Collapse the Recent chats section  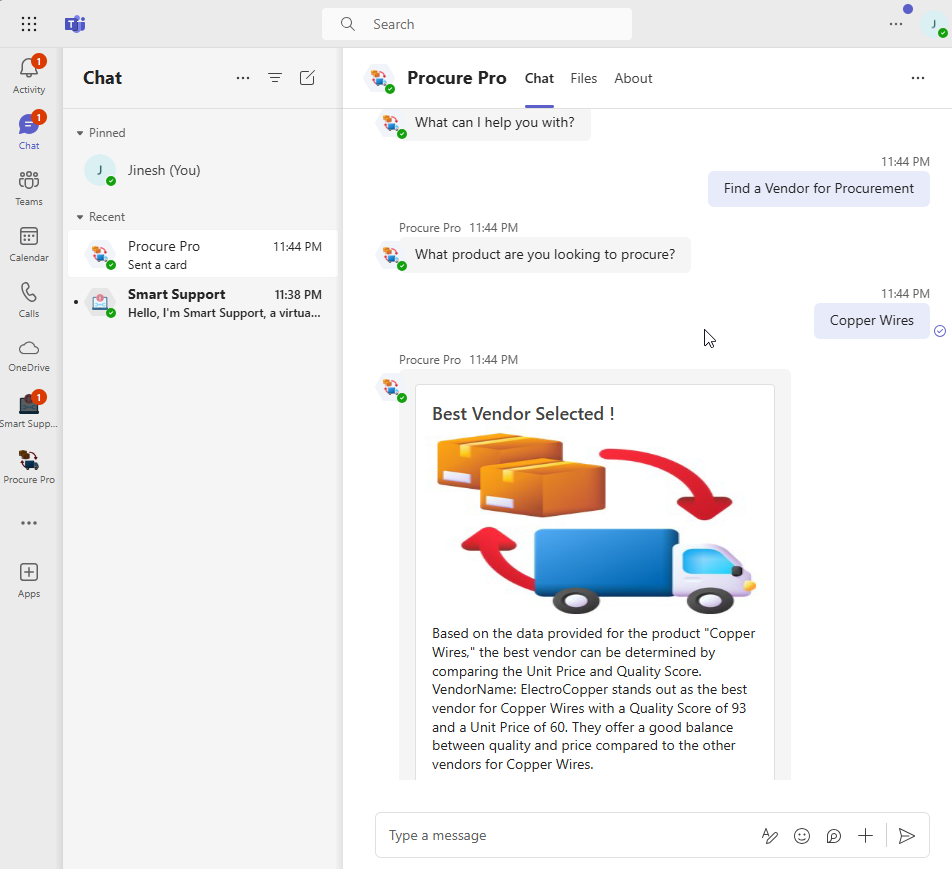pyautogui.click(x=81, y=217)
